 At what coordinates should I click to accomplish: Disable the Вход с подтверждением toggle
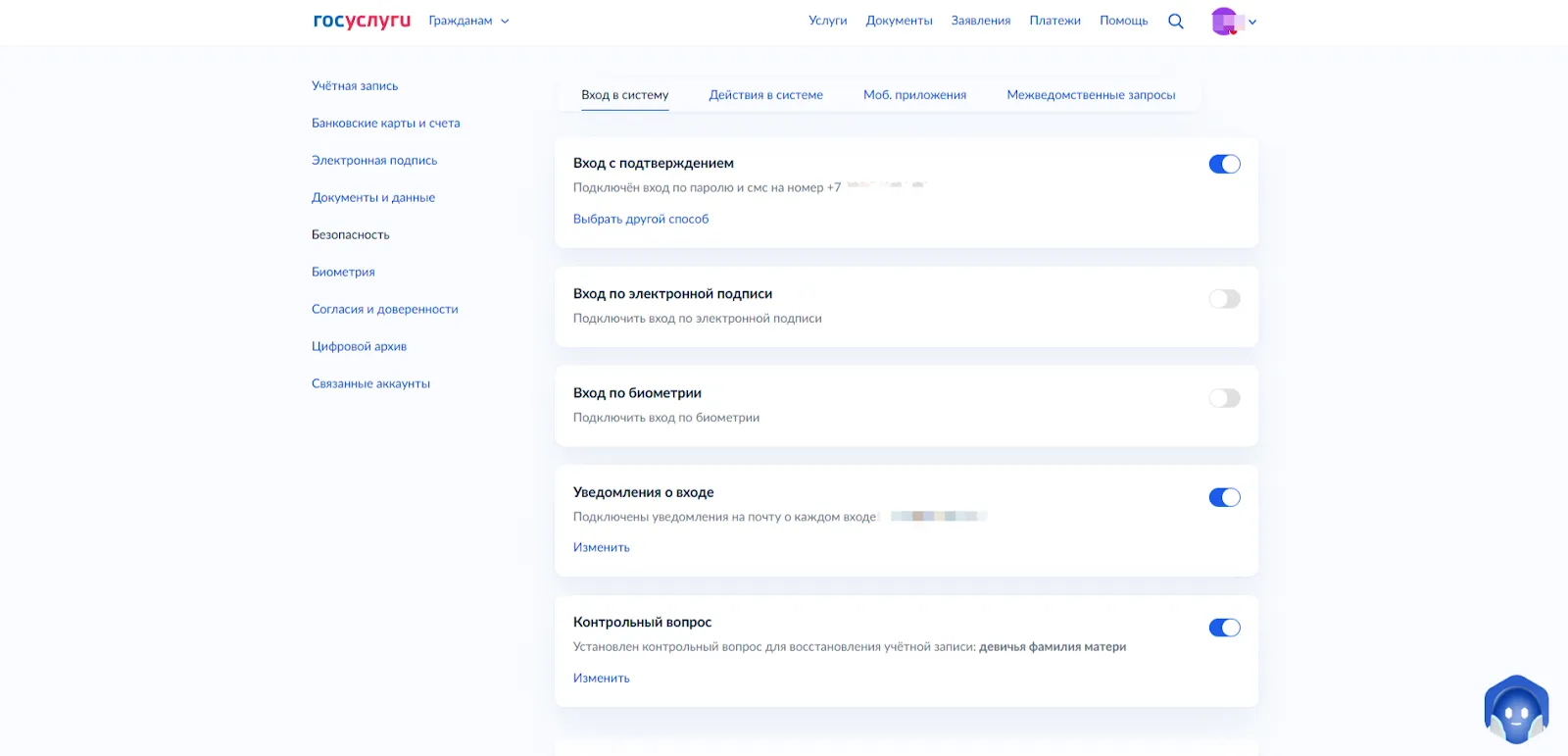point(1224,165)
